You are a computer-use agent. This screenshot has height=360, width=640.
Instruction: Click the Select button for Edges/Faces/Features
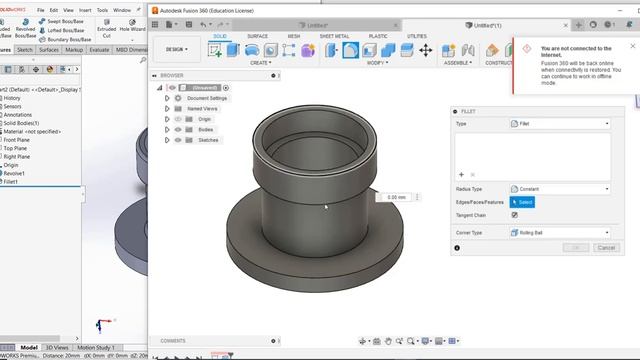522,202
